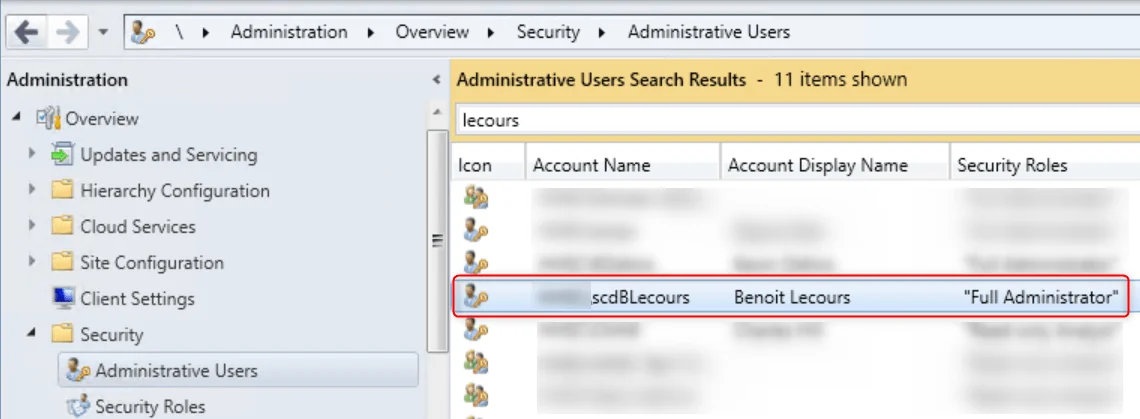Open the navigation history dropdown arrow
This screenshot has height=419, width=1140.
[103, 33]
